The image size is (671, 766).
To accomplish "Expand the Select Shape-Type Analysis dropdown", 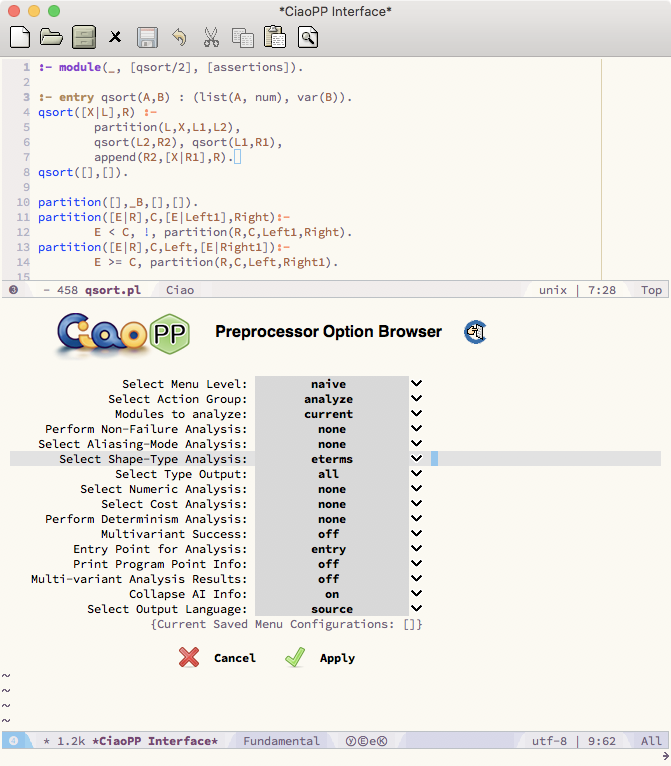I will click(x=416, y=459).
